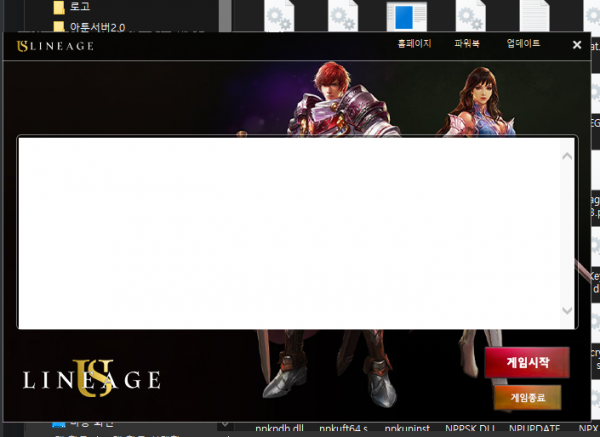The image size is (600, 437).
Task: Click down arrow of notice panel scrollbar
Action: (567, 310)
